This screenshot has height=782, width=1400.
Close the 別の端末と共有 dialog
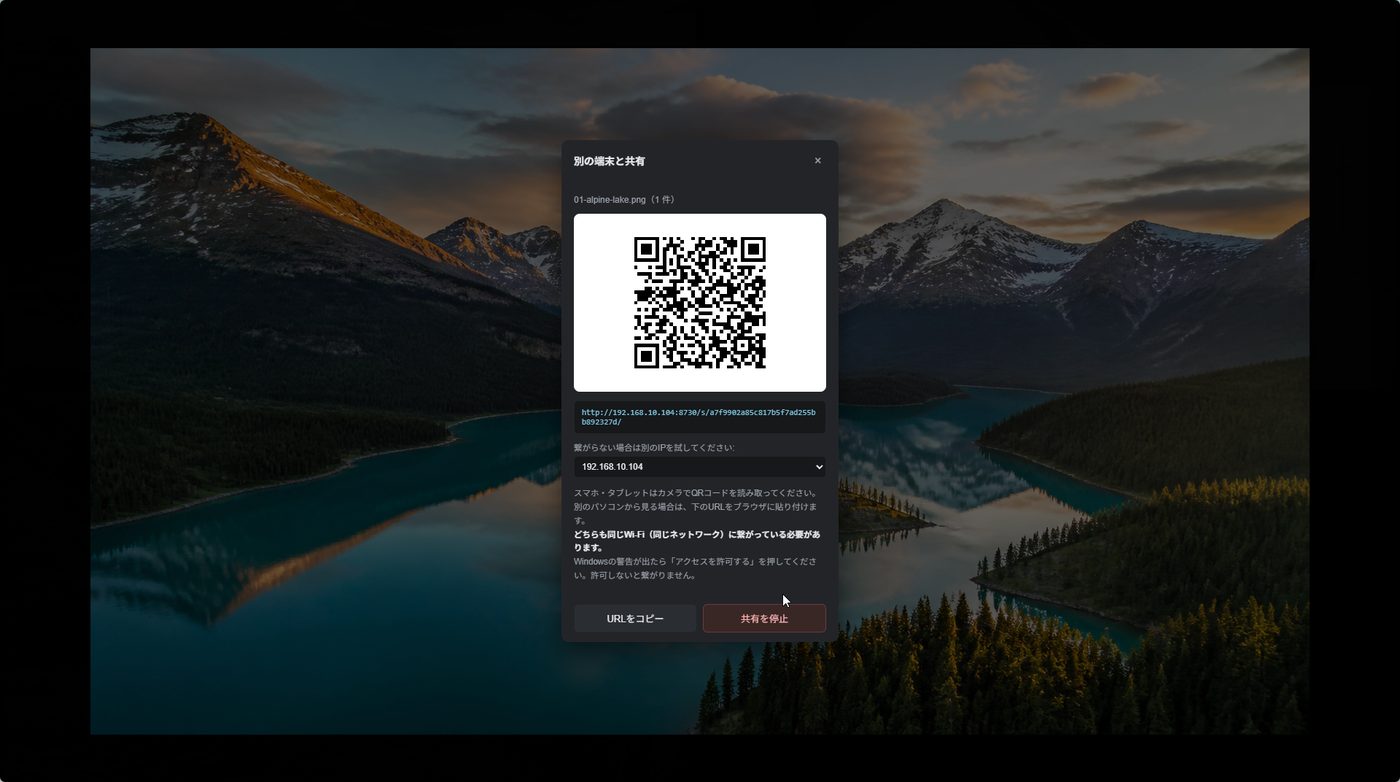coord(817,161)
